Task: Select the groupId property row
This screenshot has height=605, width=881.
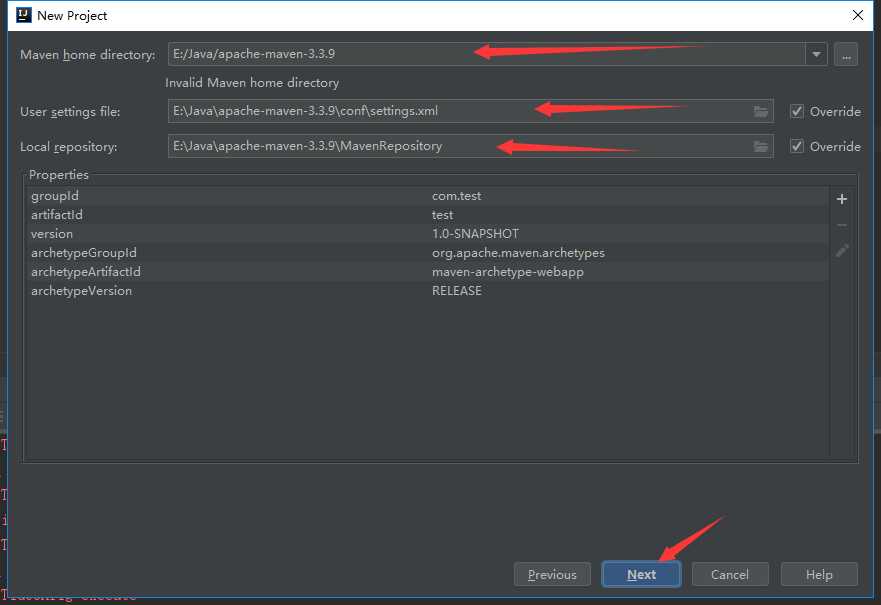Action: click(427, 196)
